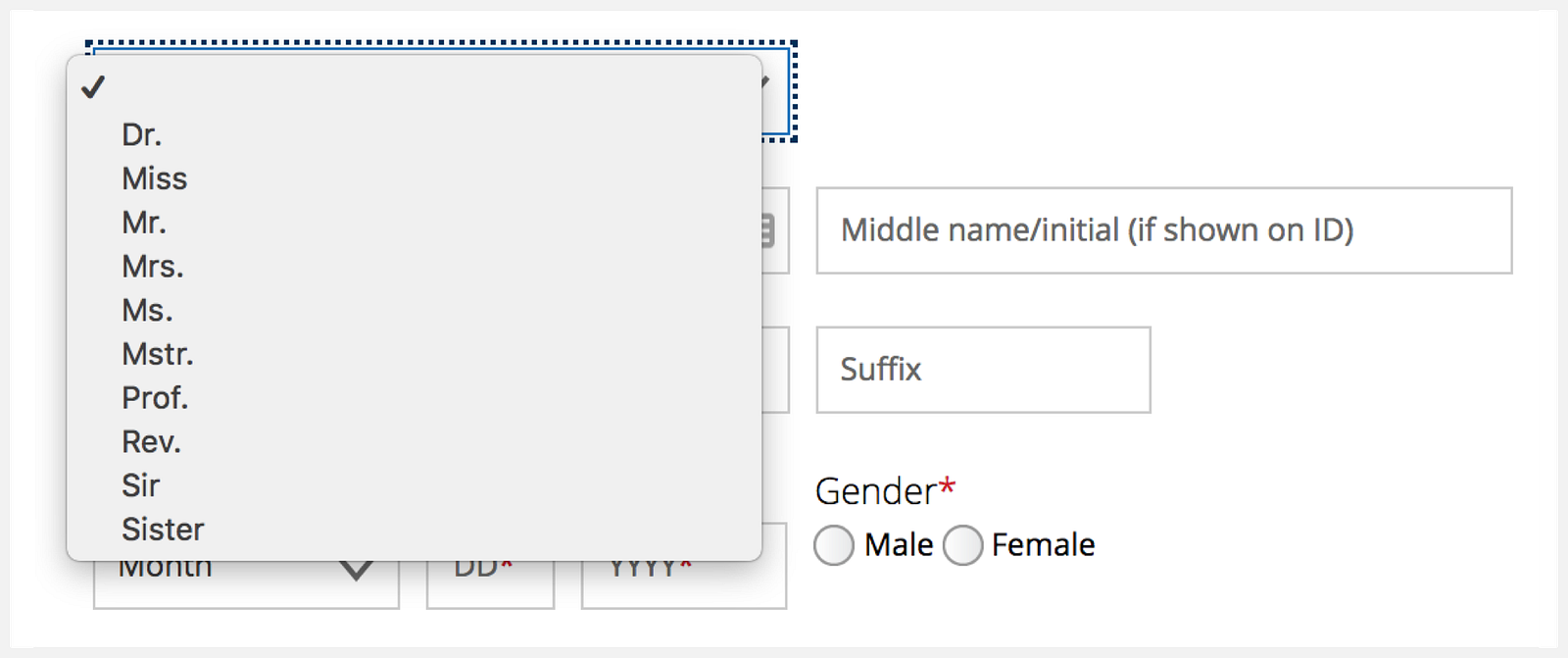Select the Female gender radio button
Image resolution: width=1568 pixels, height=658 pixels.
(x=963, y=545)
